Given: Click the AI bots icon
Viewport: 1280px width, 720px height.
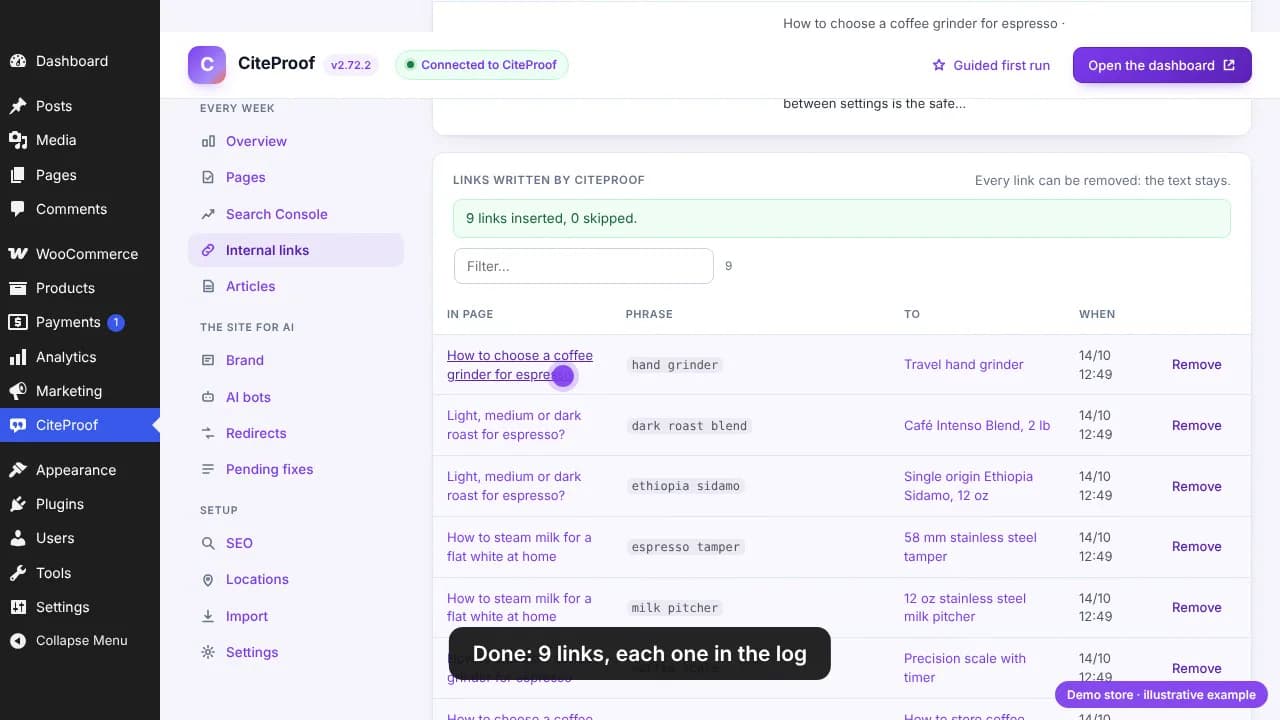Looking at the screenshot, I should point(208,397).
